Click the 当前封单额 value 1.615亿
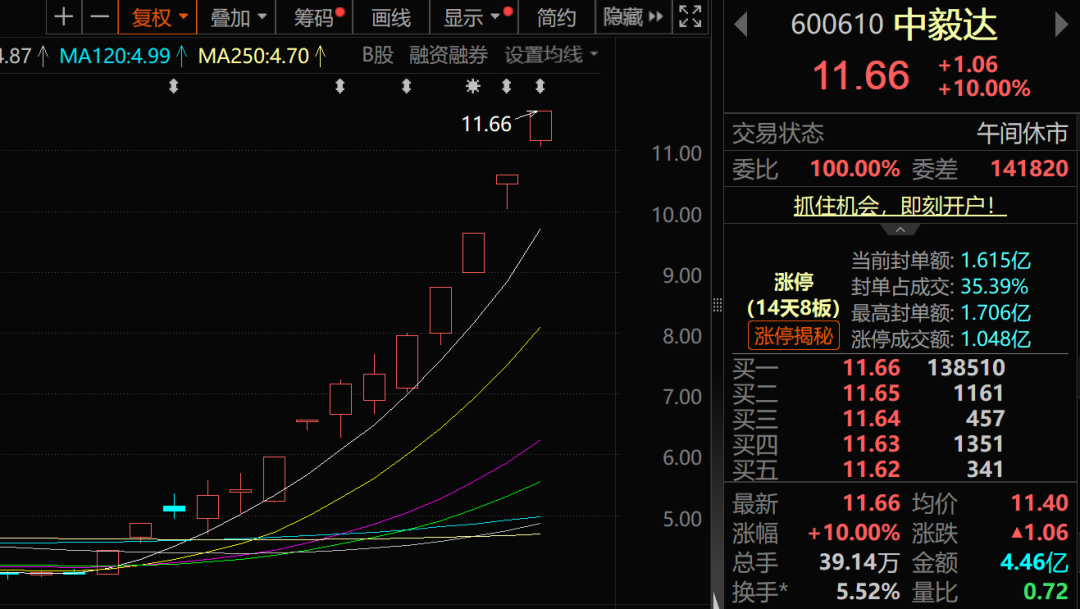 (x=995, y=260)
